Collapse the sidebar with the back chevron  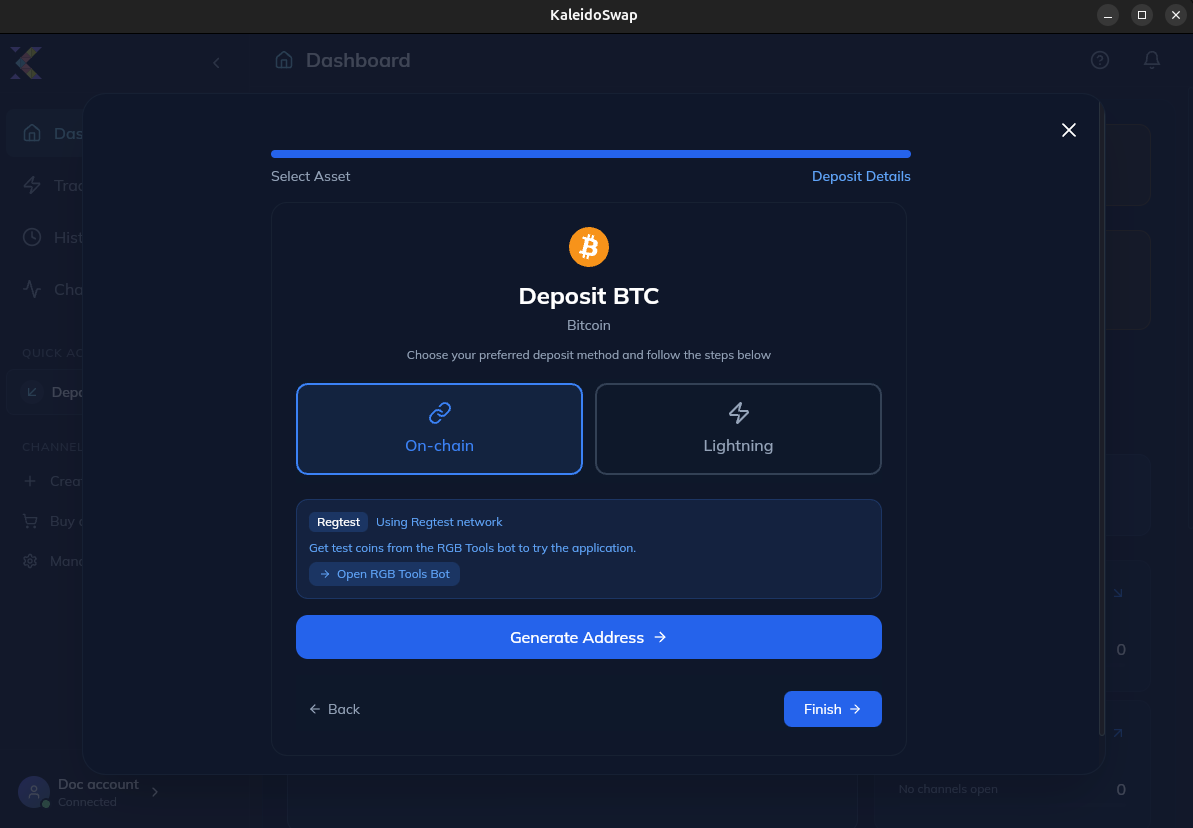(x=216, y=62)
